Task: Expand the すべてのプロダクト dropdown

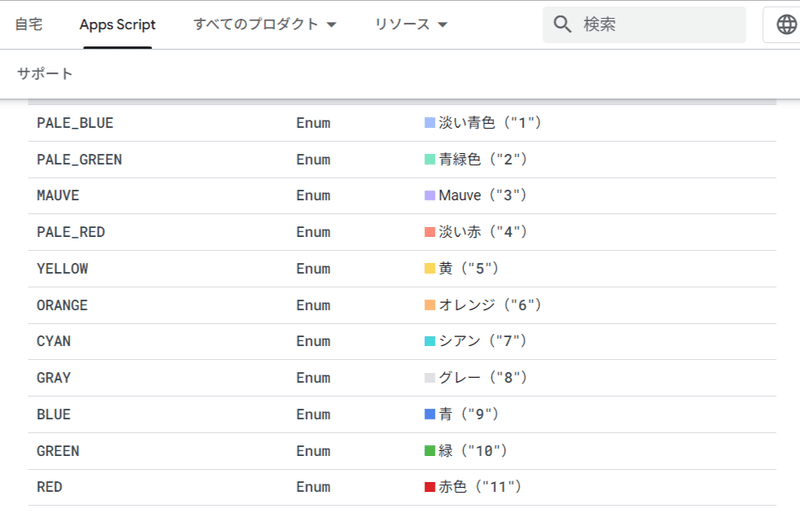Action: point(264,25)
